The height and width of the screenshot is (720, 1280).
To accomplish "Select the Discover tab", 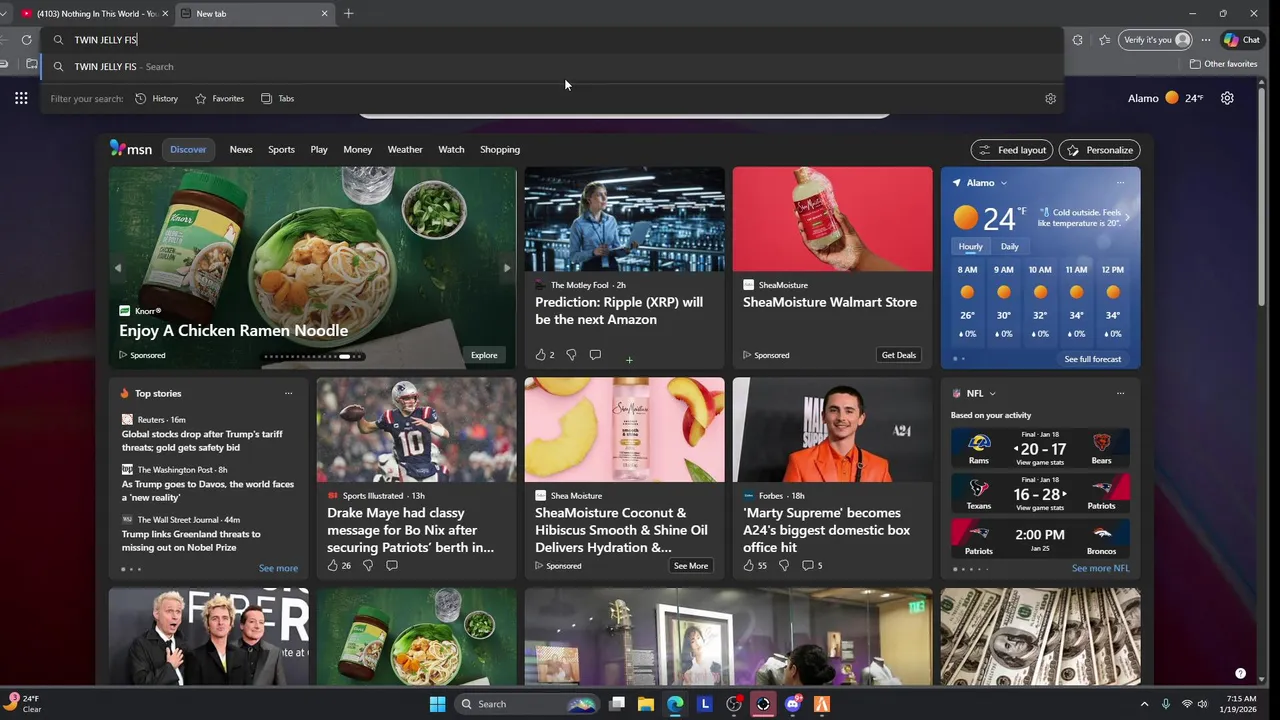I will 188,149.
